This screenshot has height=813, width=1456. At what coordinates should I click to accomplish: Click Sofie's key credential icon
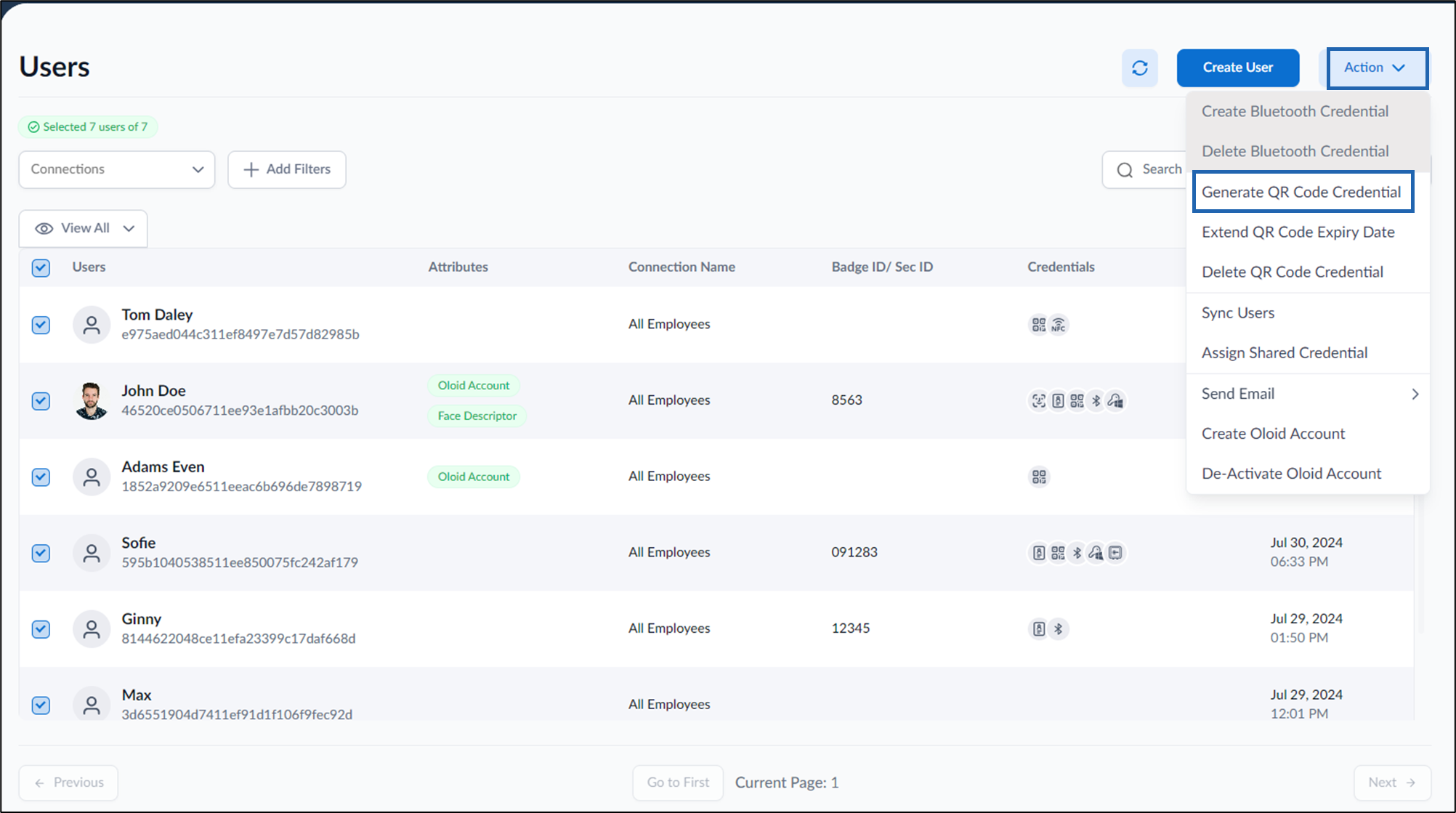pyautogui.click(x=1096, y=553)
